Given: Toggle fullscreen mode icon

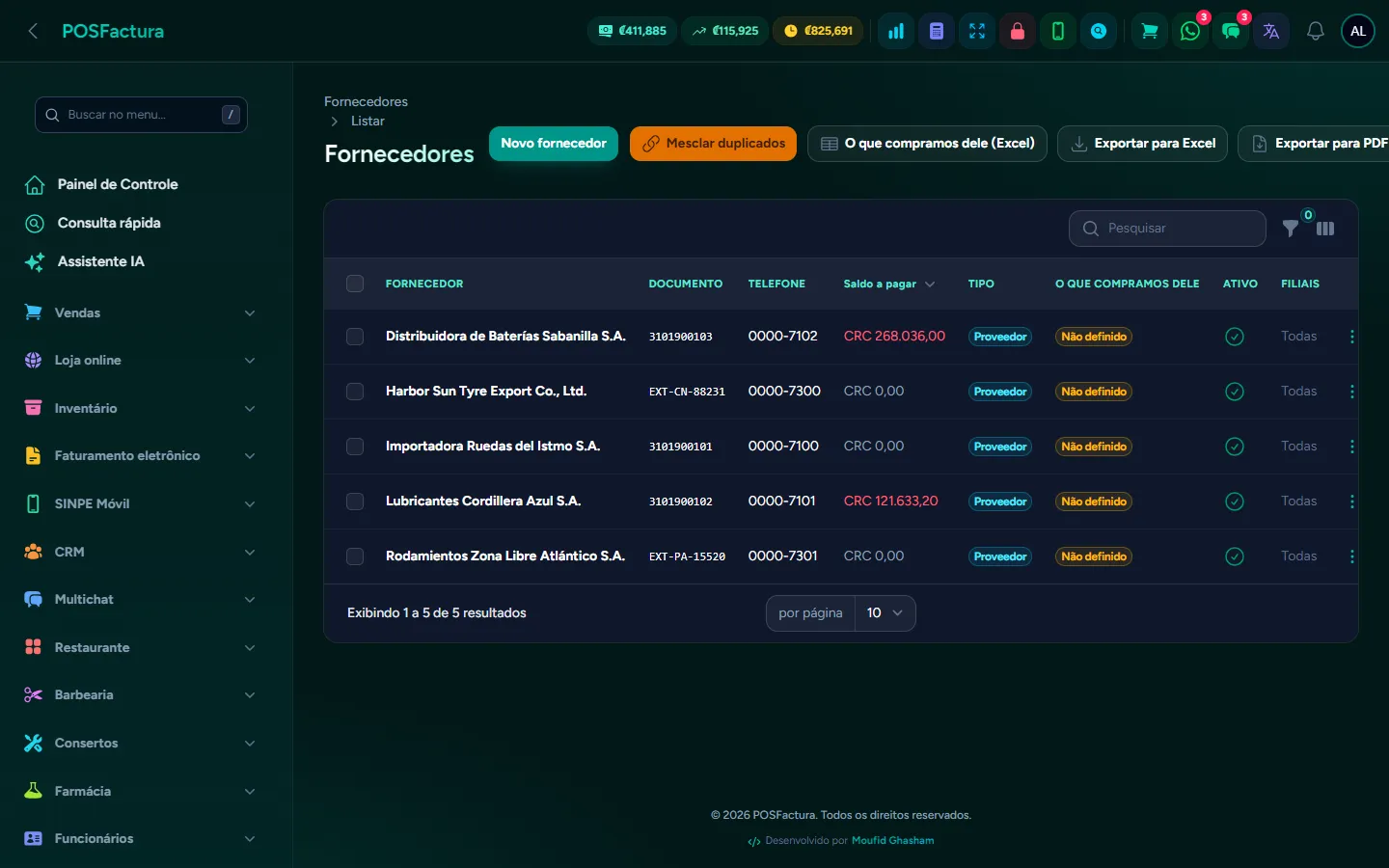Looking at the screenshot, I should click(977, 31).
